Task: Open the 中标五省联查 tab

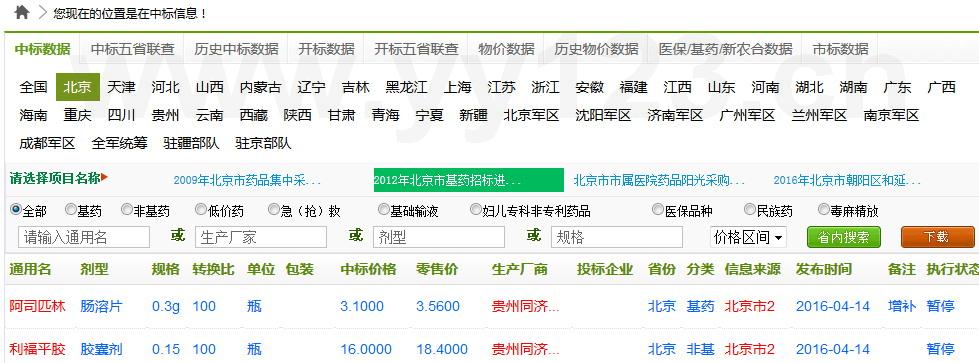Action: (x=132, y=49)
